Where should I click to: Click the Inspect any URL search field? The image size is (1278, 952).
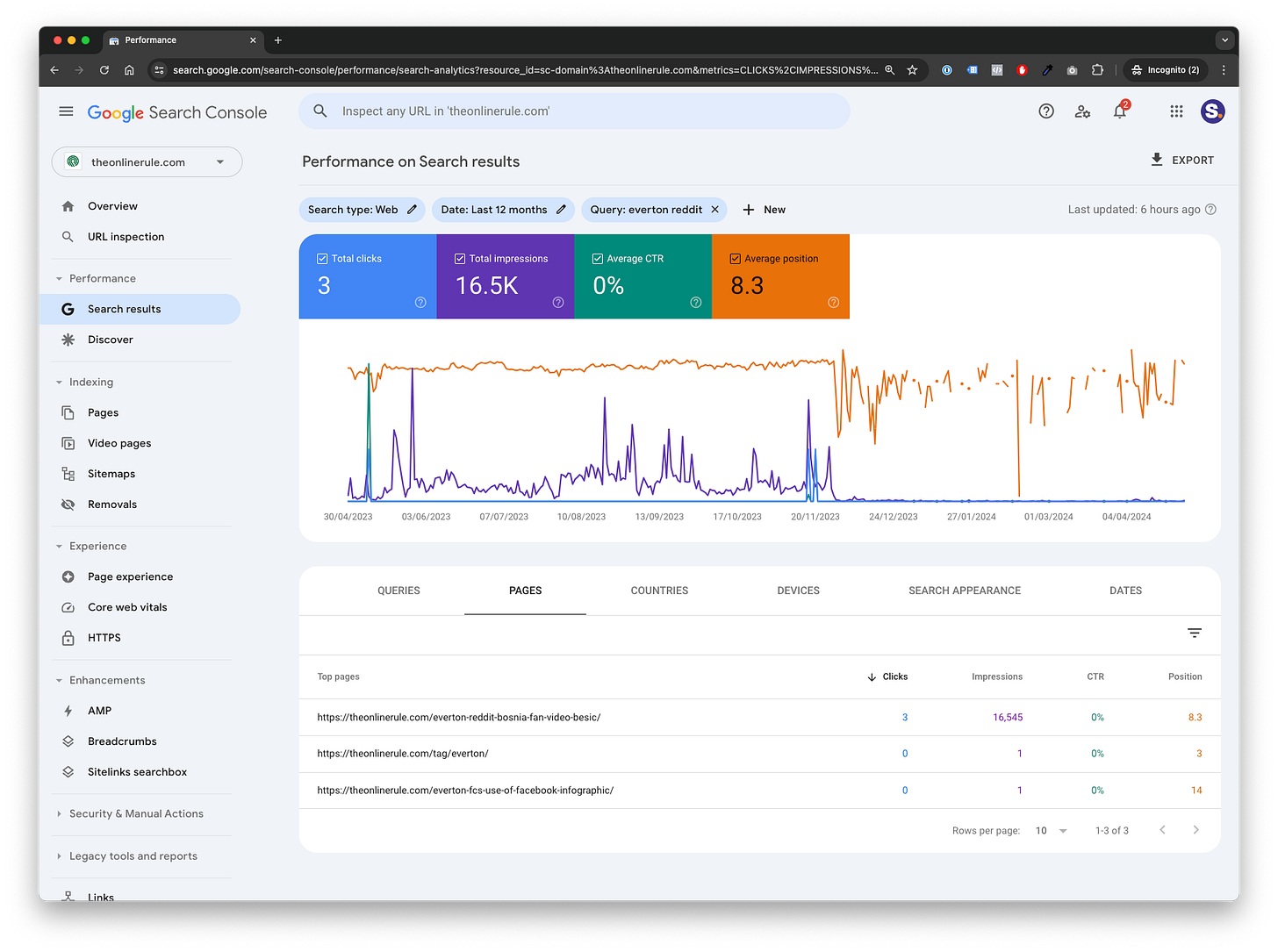click(574, 111)
